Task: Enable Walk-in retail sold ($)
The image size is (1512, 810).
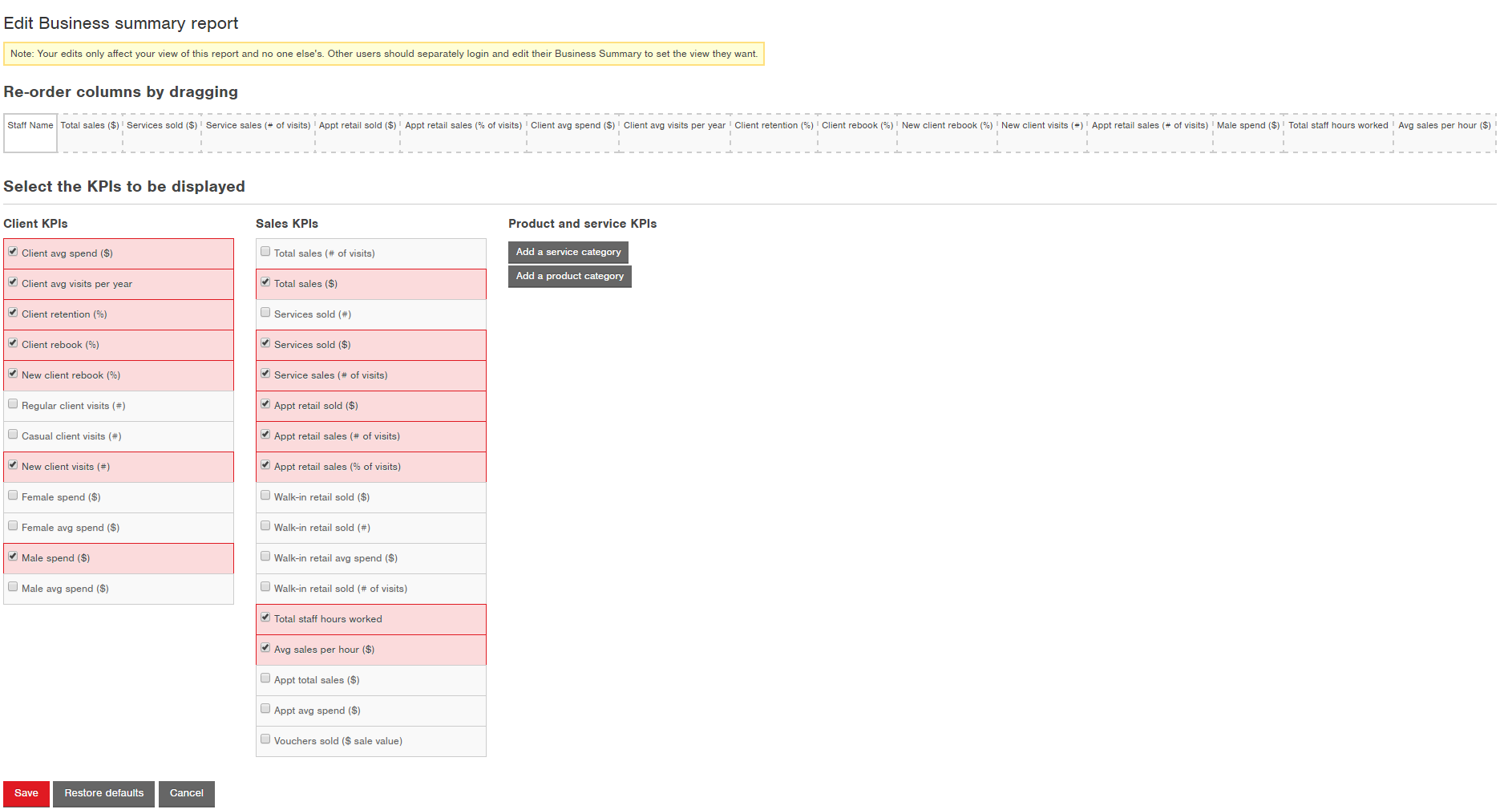Action: click(265, 495)
